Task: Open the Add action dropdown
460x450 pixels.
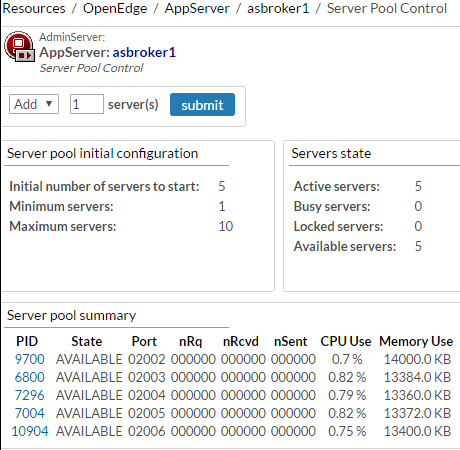Action: (34, 104)
